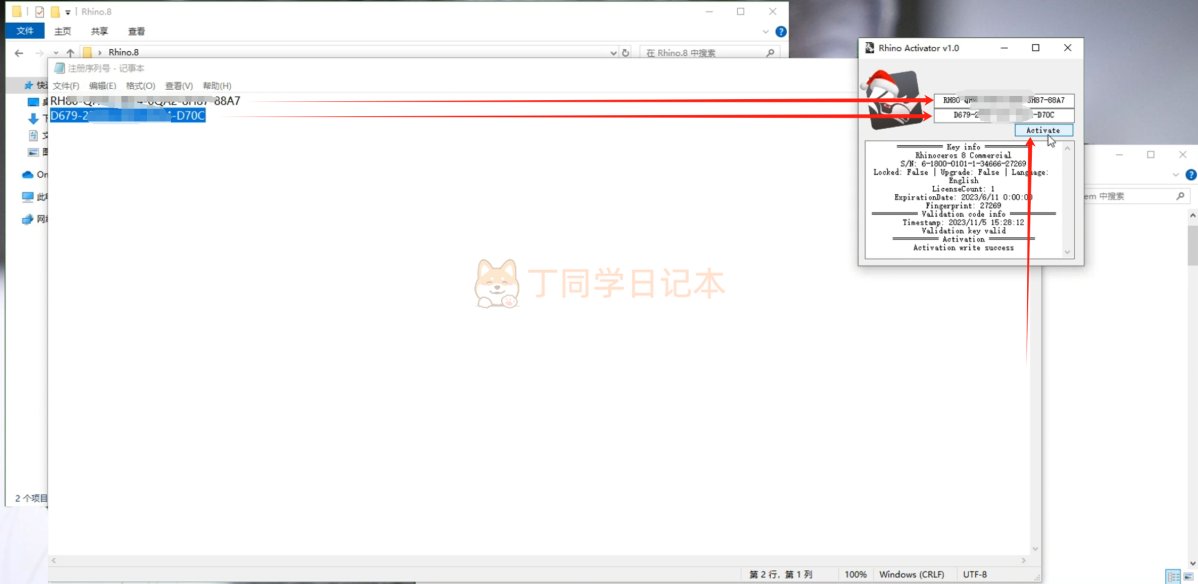1198x584 pixels.
Task: Expand address bar history dropdown
Action: [x=614, y=53]
